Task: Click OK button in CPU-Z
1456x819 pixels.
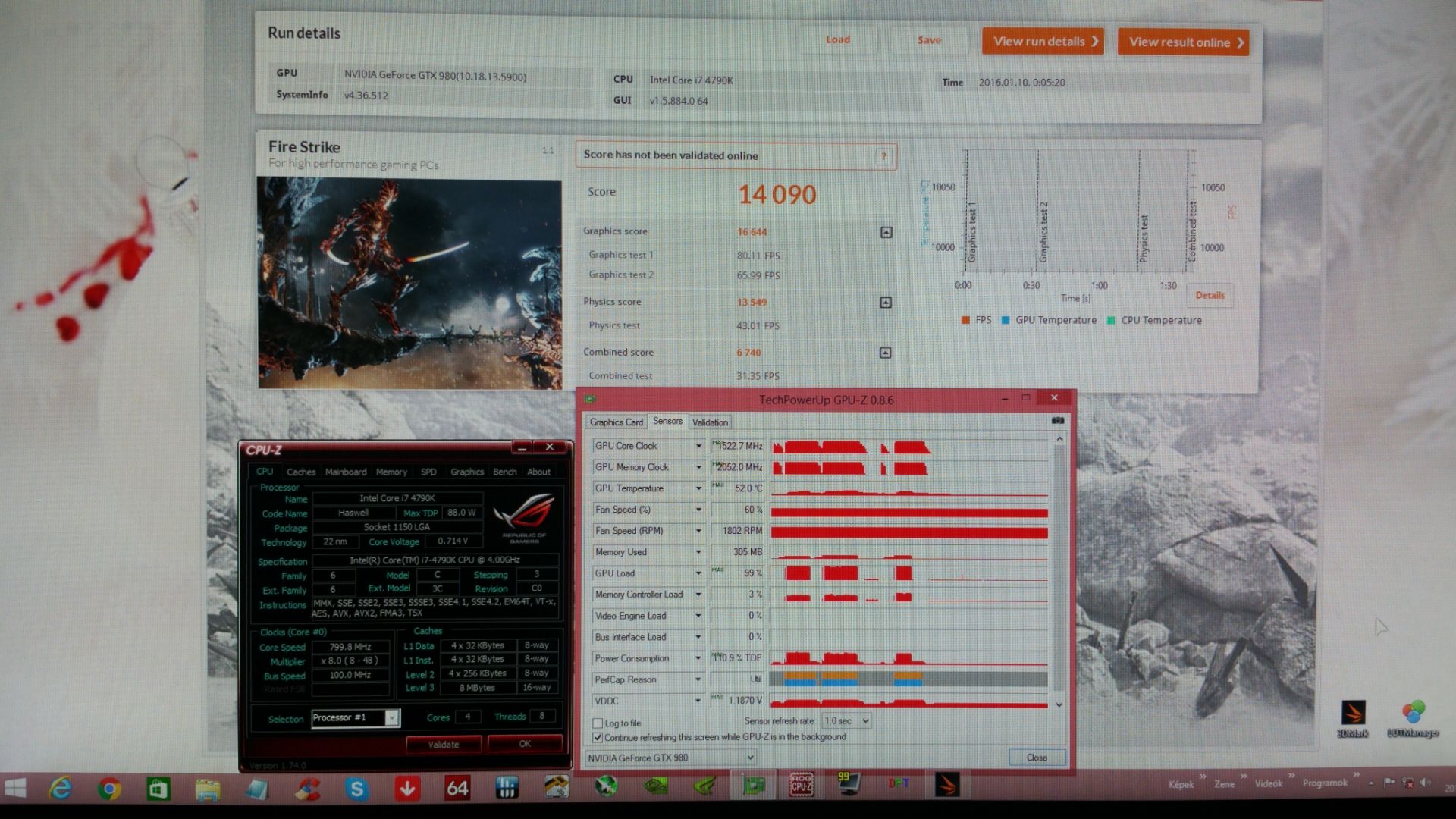Action: [x=525, y=744]
